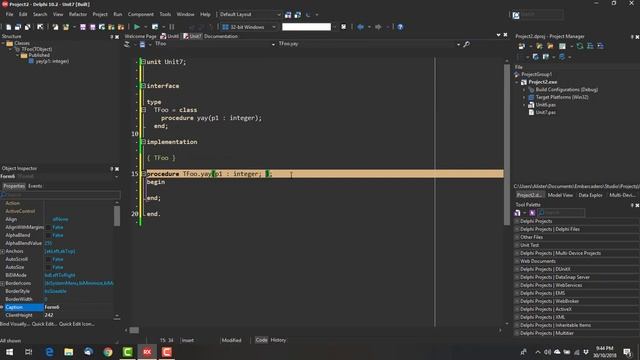Select Project2.exe in Project Manager
The image size is (640, 360).
click(x=542, y=82)
